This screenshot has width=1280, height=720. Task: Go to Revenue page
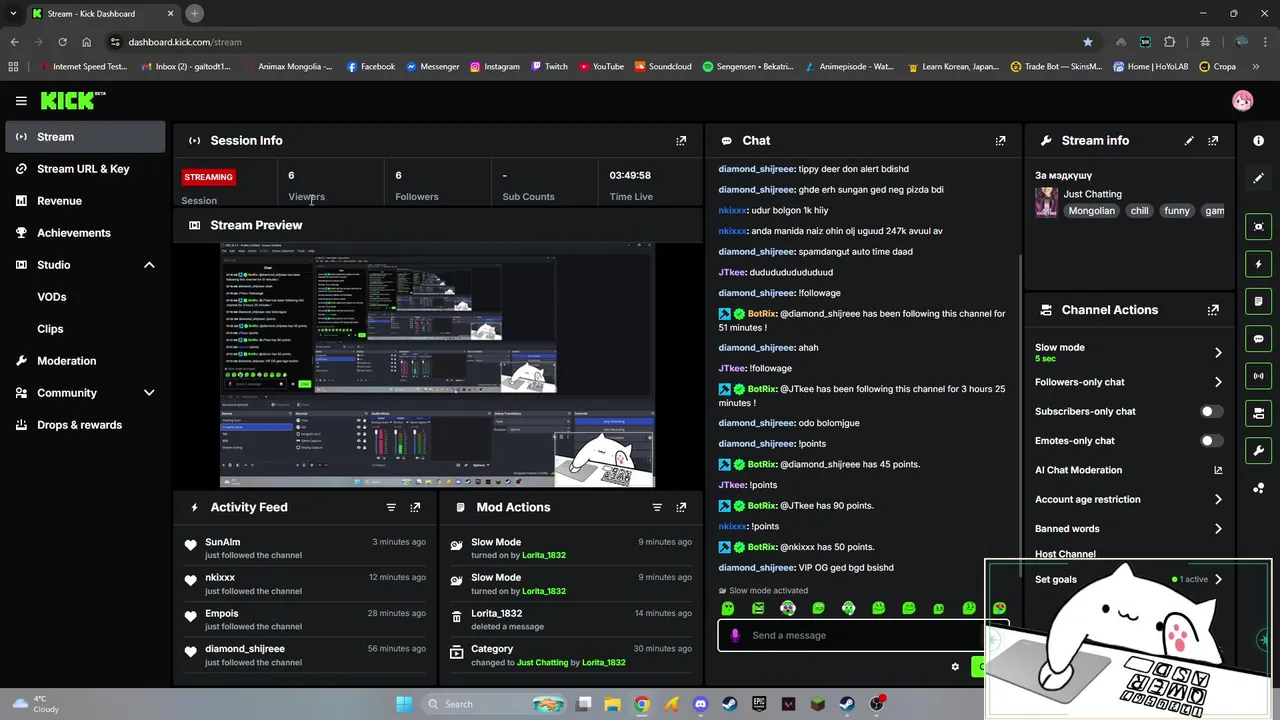click(x=85, y=201)
